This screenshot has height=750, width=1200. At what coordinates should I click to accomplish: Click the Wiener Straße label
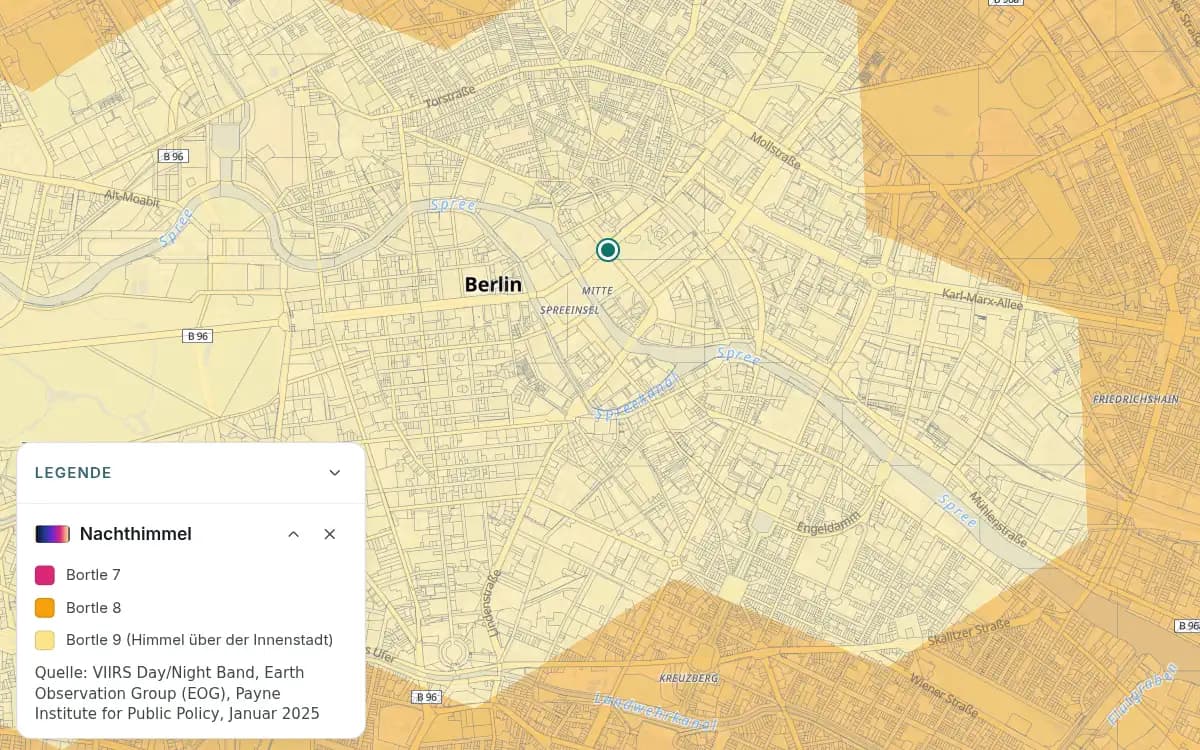pyautogui.click(x=944, y=695)
